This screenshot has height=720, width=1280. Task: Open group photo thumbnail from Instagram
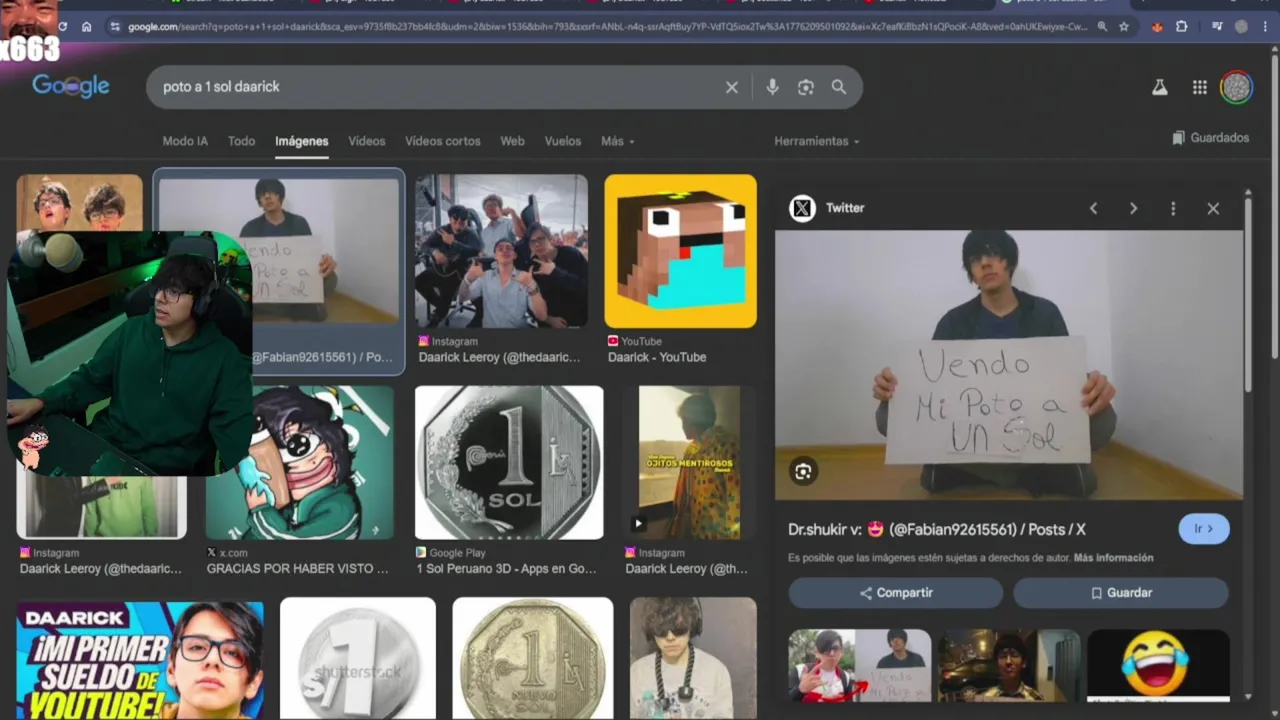coord(502,251)
